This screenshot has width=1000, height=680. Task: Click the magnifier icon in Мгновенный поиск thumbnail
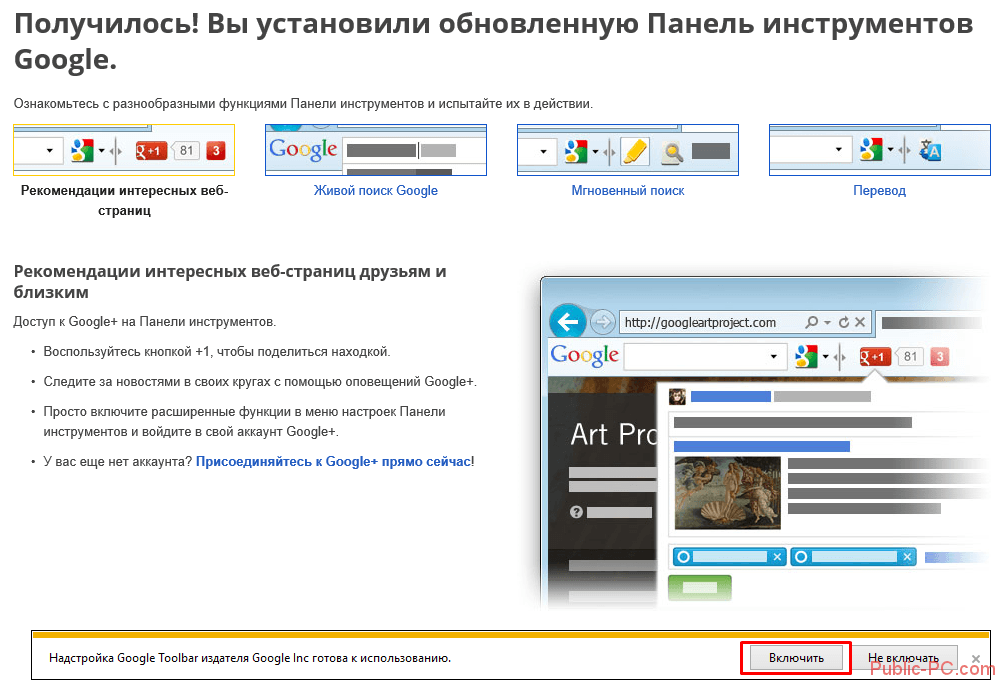(x=673, y=152)
